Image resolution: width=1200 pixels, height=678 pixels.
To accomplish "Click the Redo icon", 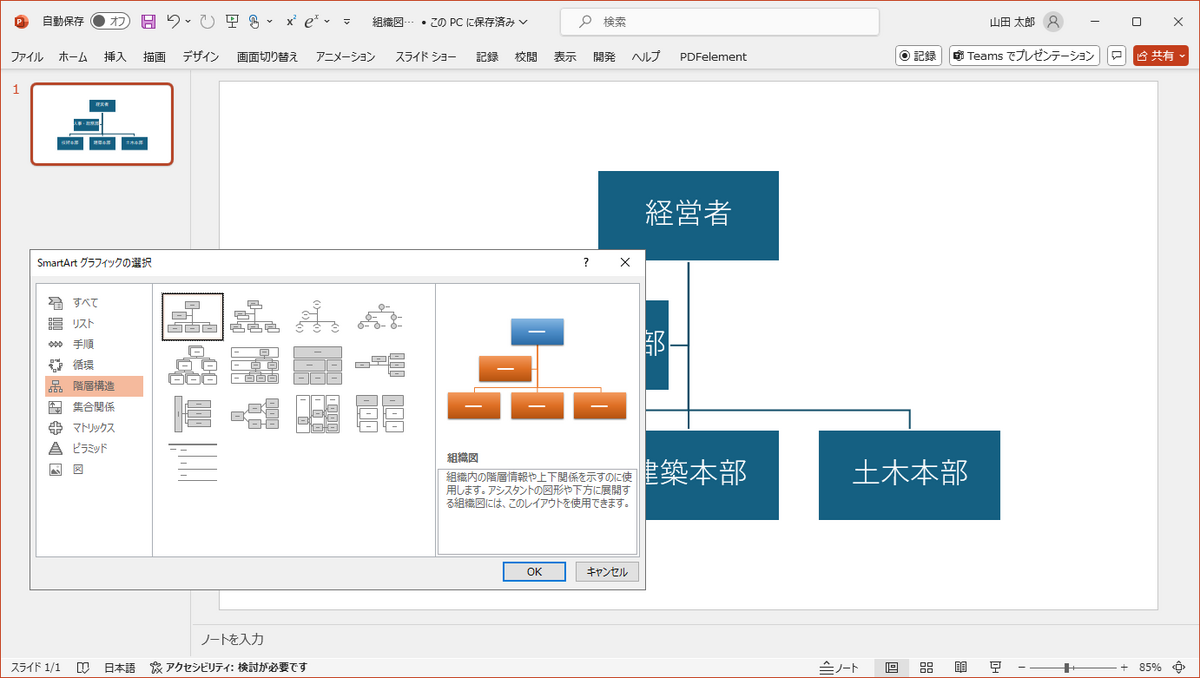I will click(x=207, y=21).
